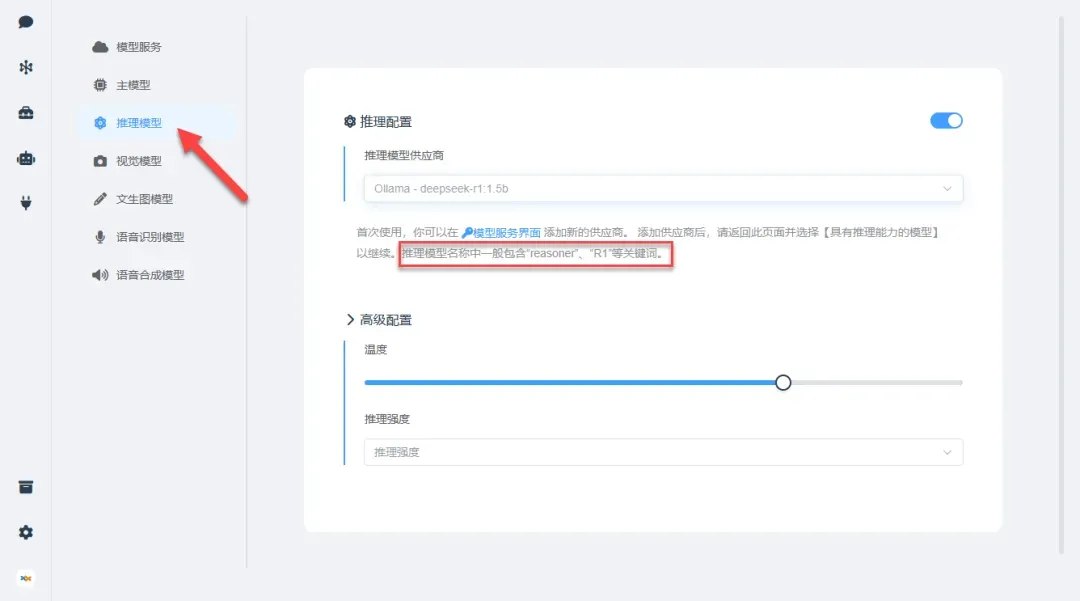Image resolution: width=1080 pixels, height=601 pixels.
Task: Click the atom icon in 推理配置 header
Action: (x=350, y=122)
